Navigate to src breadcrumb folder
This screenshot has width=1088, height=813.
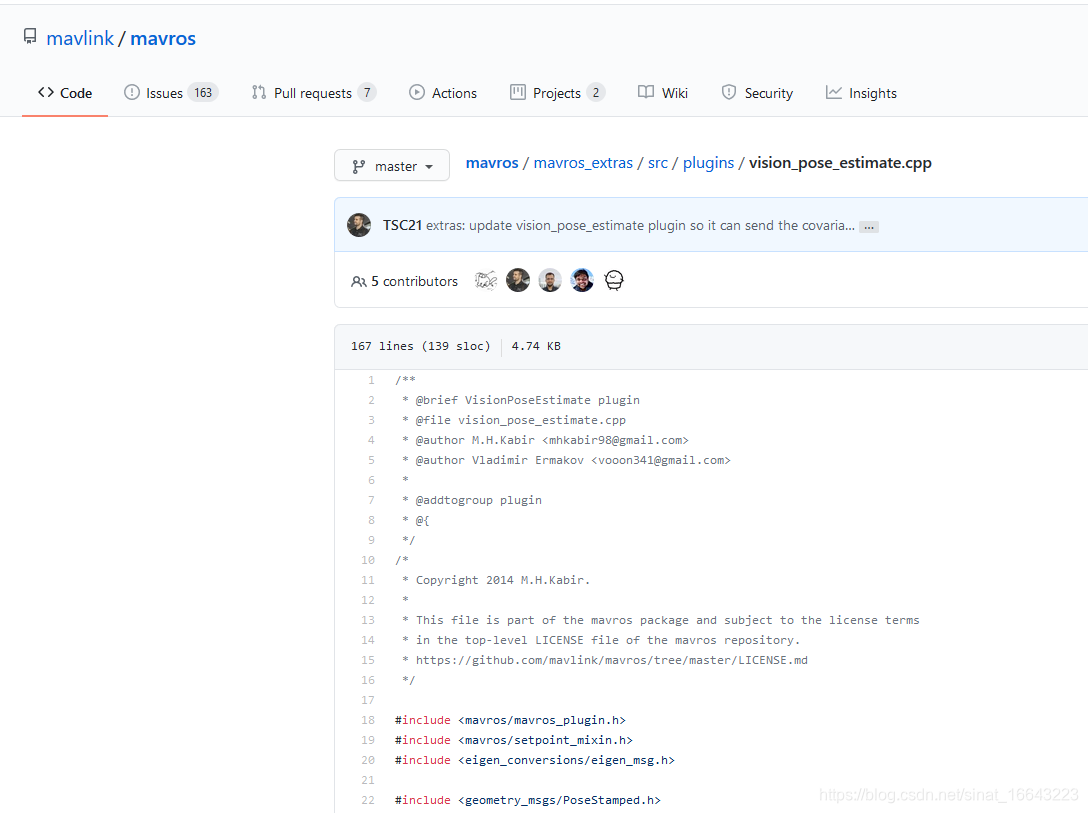[658, 163]
